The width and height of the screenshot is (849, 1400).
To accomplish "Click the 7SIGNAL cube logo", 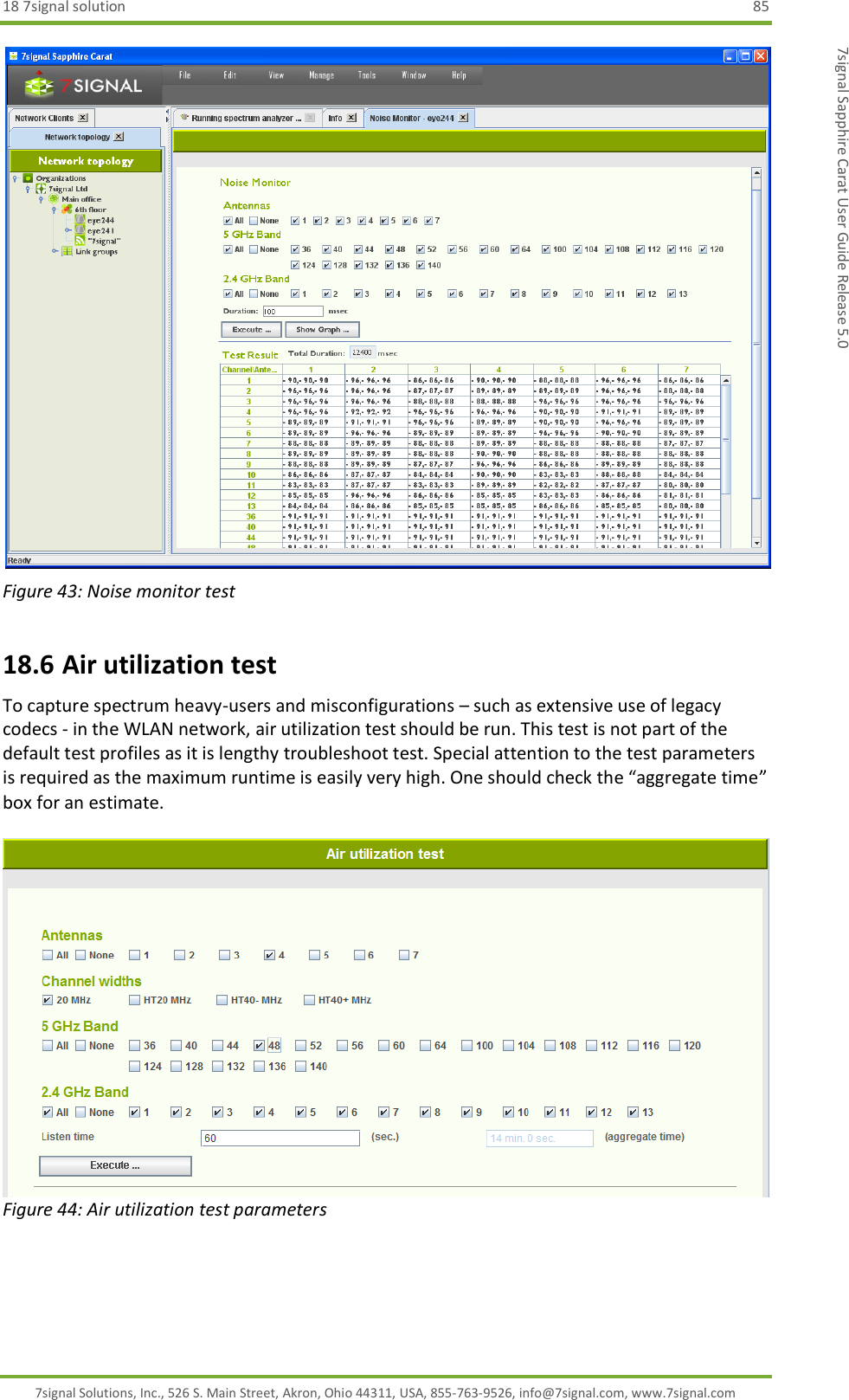I will 39,86.
